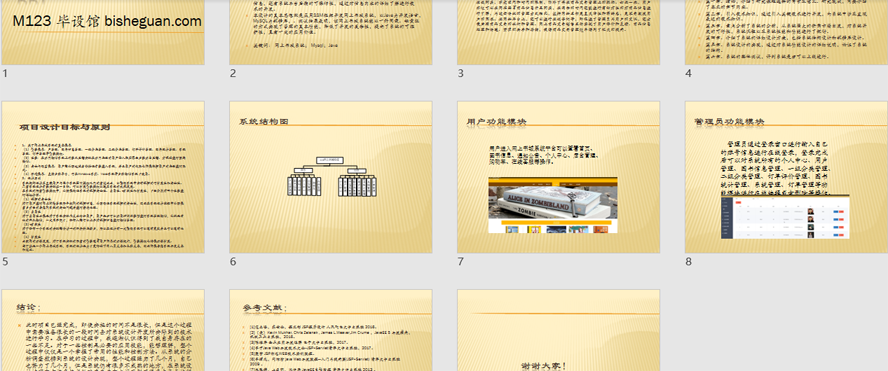Click the book photo on slide 7
Image resolution: width=888 pixels, height=371 pixels.
[553, 205]
